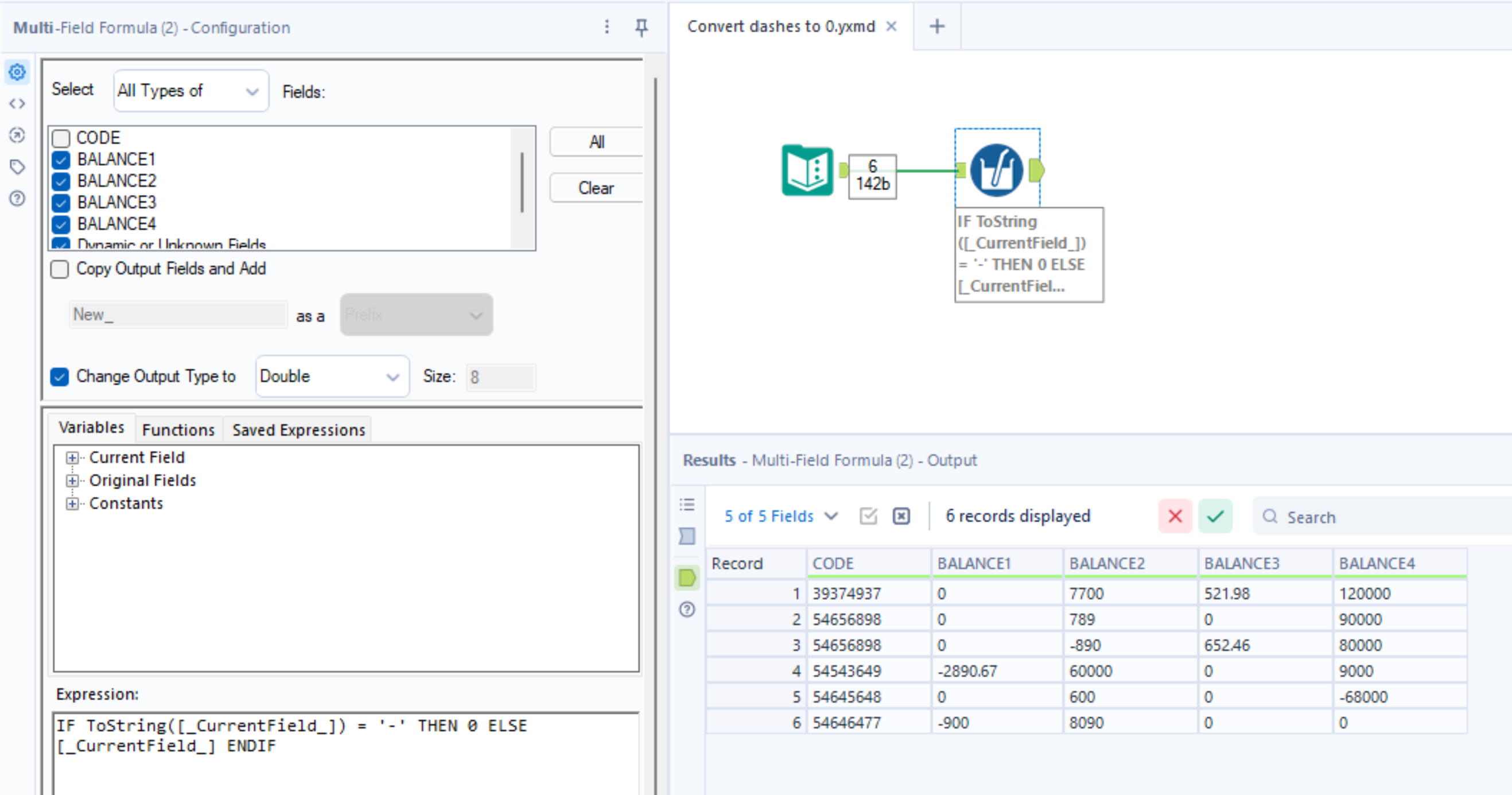The width and height of the screenshot is (1512, 795).
Task: Open the Annotation tag icon
Action: pos(17,168)
